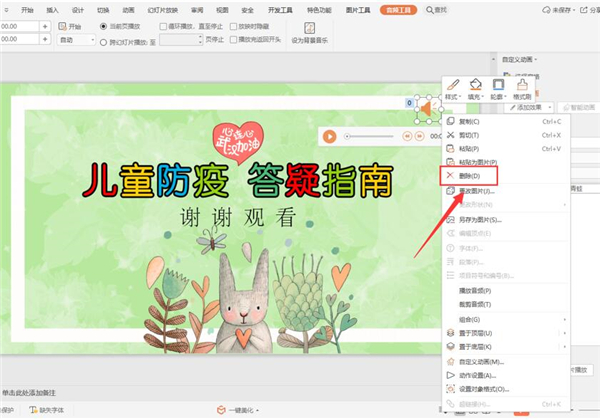Choose 删除(D) from the context menu
The image size is (600, 420).
click(469, 176)
